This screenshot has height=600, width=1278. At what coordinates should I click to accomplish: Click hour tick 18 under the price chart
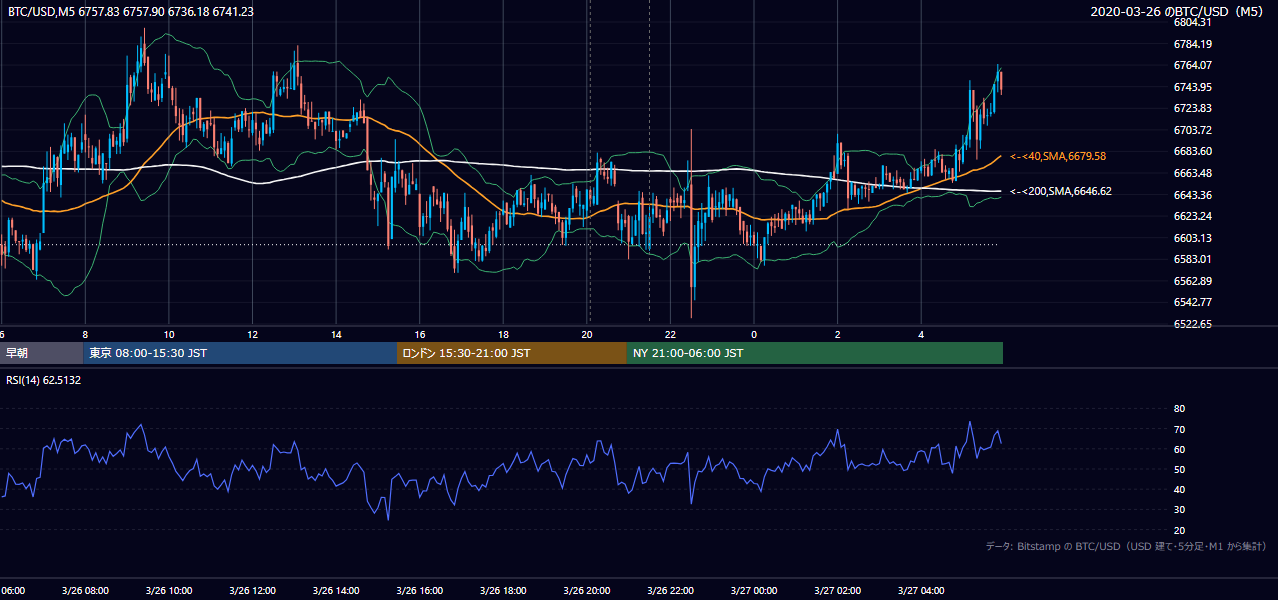(503, 335)
